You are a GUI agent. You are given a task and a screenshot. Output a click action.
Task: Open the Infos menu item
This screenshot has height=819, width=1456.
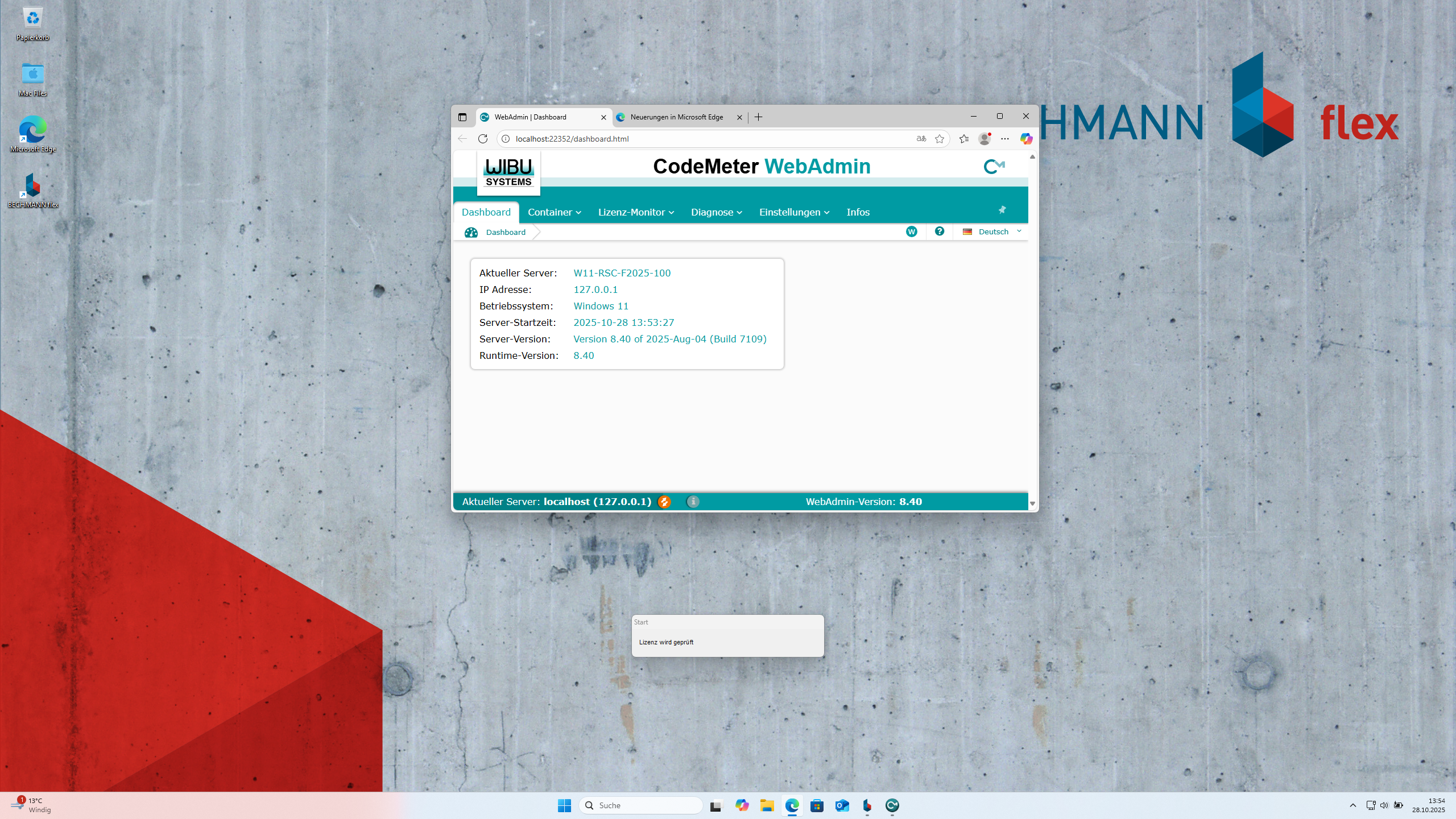[858, 212]
